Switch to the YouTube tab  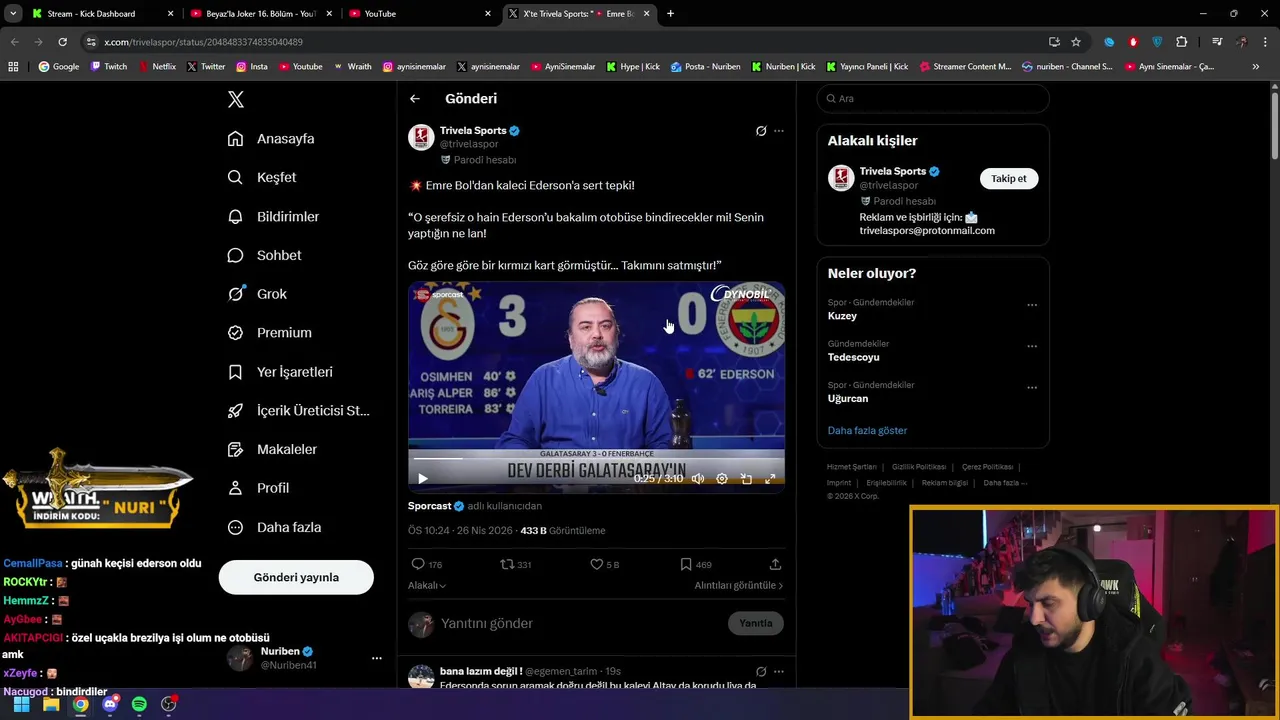point(420,14)
